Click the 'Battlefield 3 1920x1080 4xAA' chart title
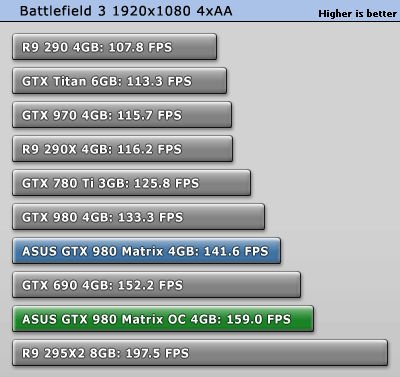The height and width of the screenshot is (377, 400). point(126,11)
